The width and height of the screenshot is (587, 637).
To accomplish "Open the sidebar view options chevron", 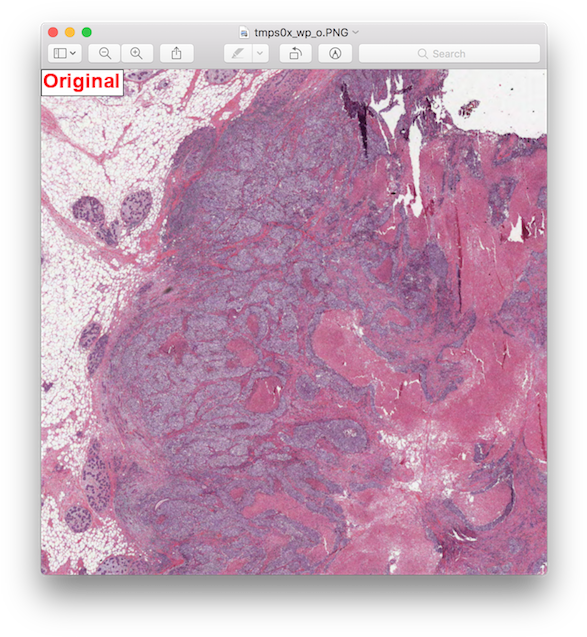I will click(x=73, y=53).
